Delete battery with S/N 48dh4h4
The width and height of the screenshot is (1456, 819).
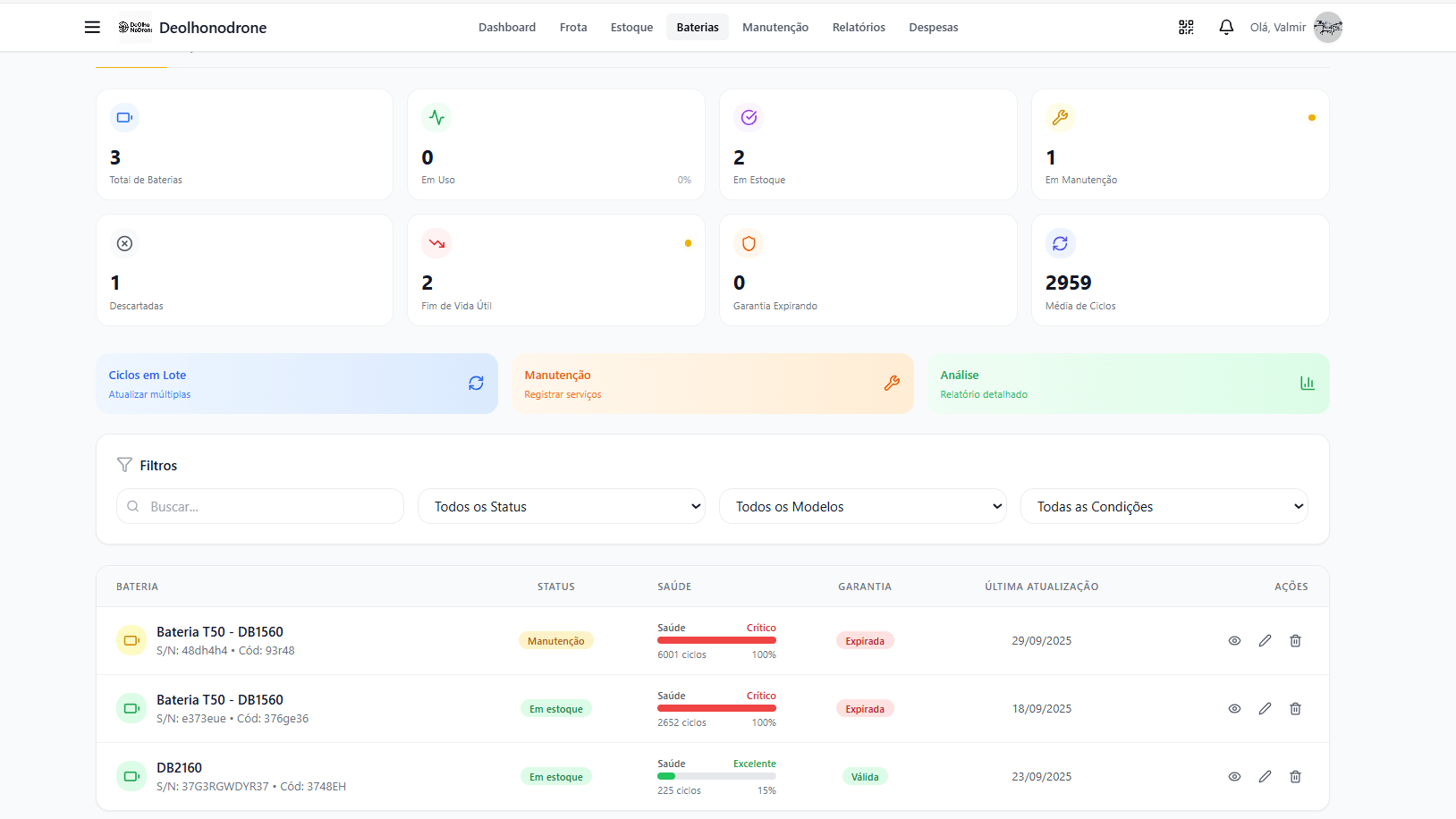click(1295, 640)
